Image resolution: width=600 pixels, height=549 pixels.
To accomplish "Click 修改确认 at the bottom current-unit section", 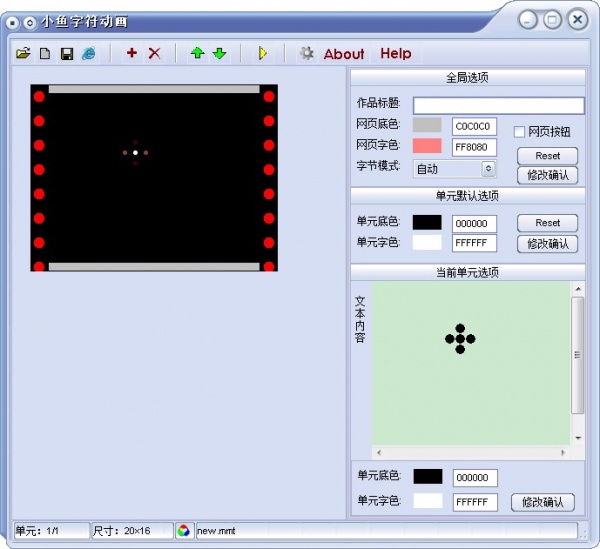I will [543, 502].
